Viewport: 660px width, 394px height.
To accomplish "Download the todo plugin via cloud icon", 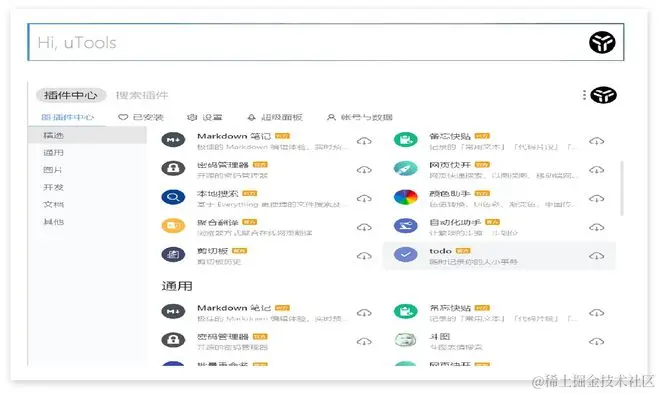I will point(596,256).
